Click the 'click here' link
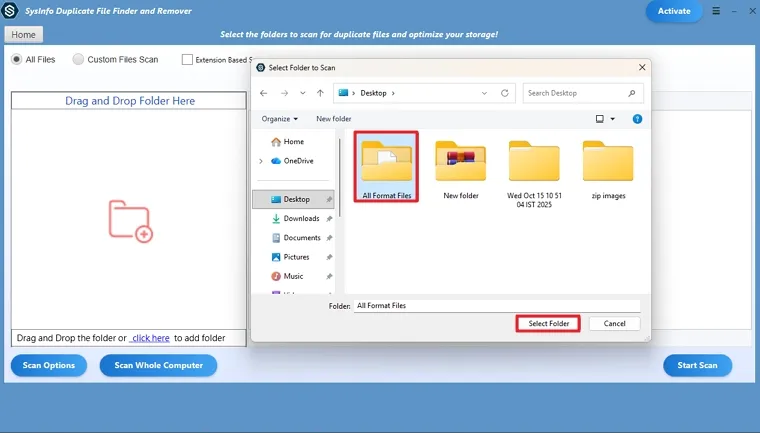760x433 pixels. [150, 338]
